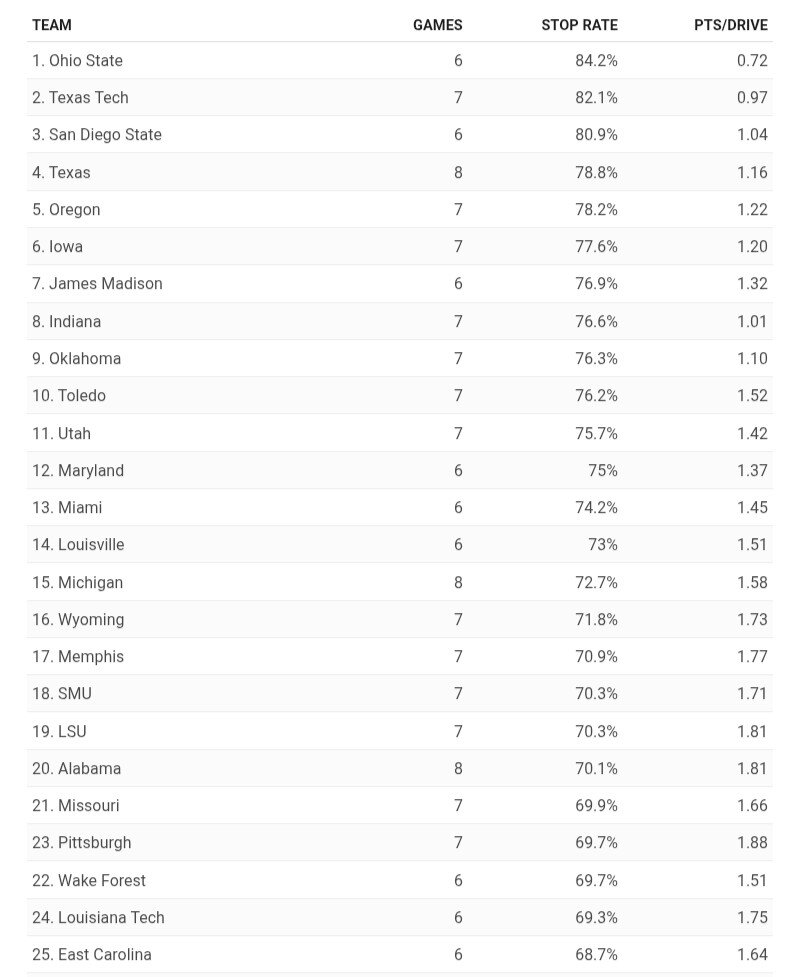
Task: Select the Indiana row
Action: (x=400, y=322)
